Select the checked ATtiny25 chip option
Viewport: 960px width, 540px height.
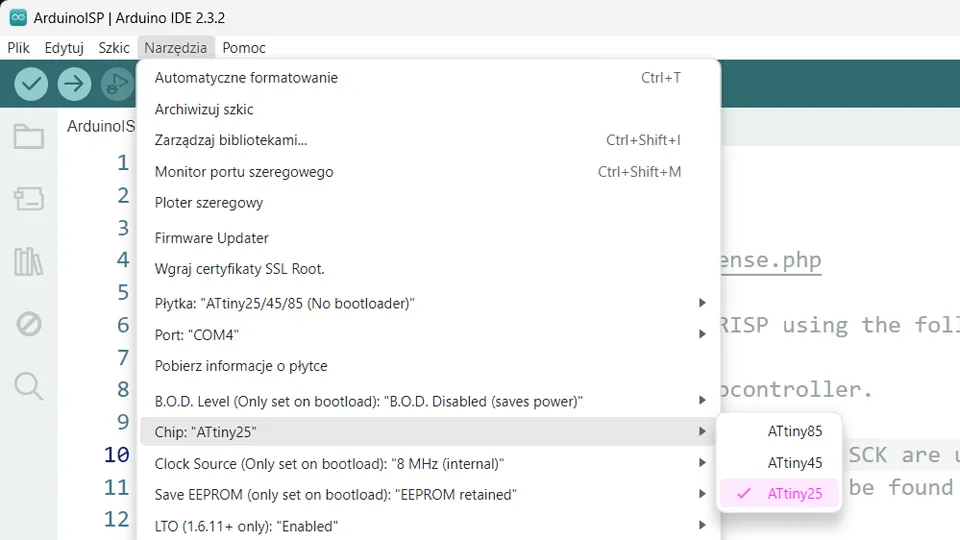(794, 494)
